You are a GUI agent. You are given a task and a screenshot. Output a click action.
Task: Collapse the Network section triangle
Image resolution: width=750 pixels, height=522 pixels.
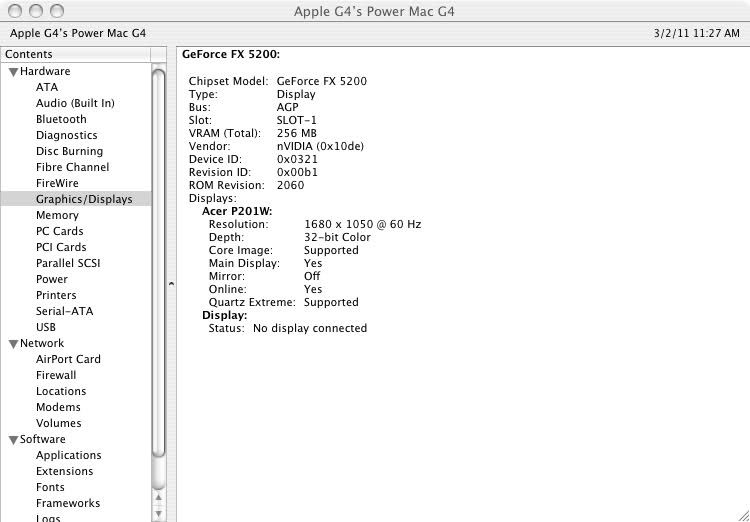(x=14, y=344)
